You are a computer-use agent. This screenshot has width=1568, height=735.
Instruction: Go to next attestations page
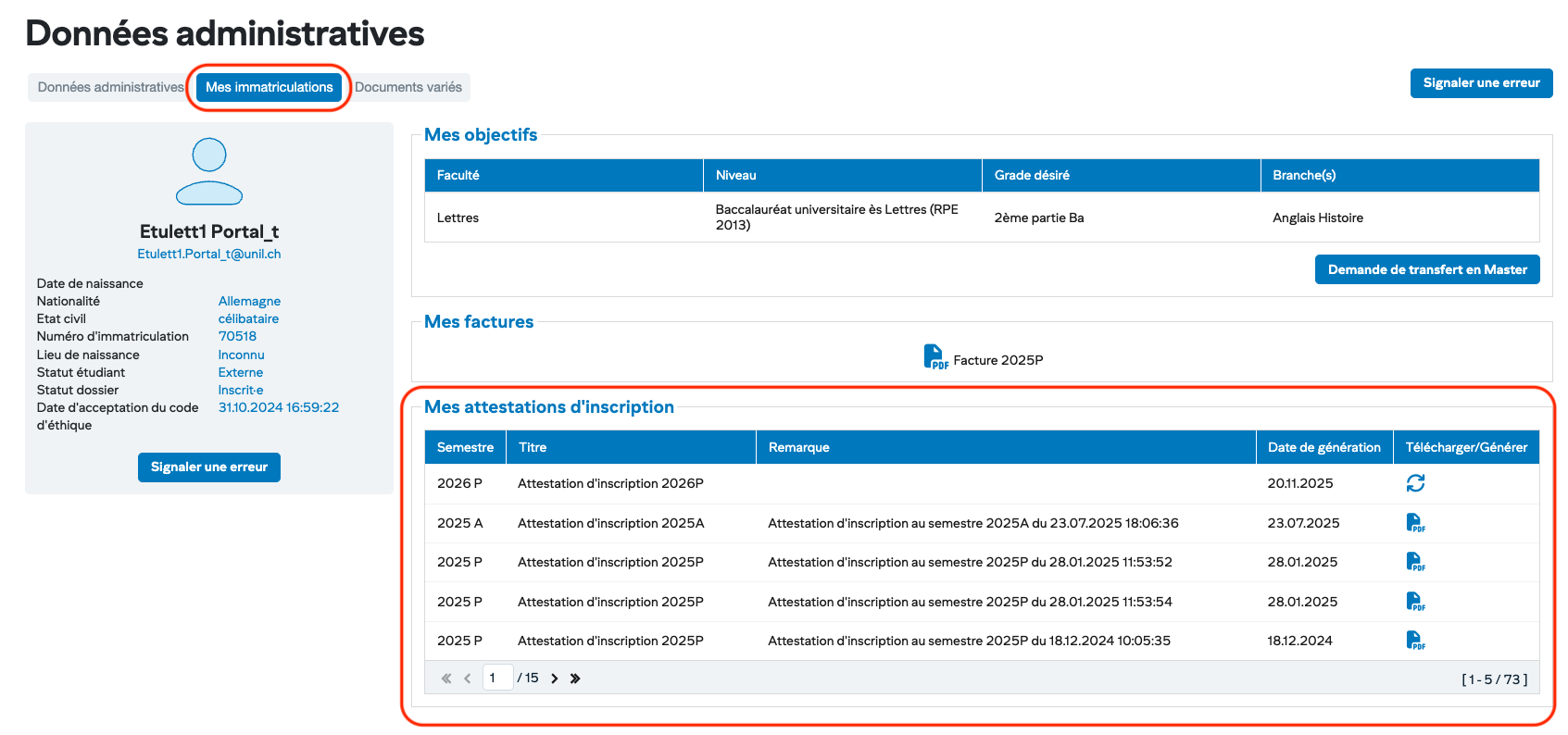[555, 679]
